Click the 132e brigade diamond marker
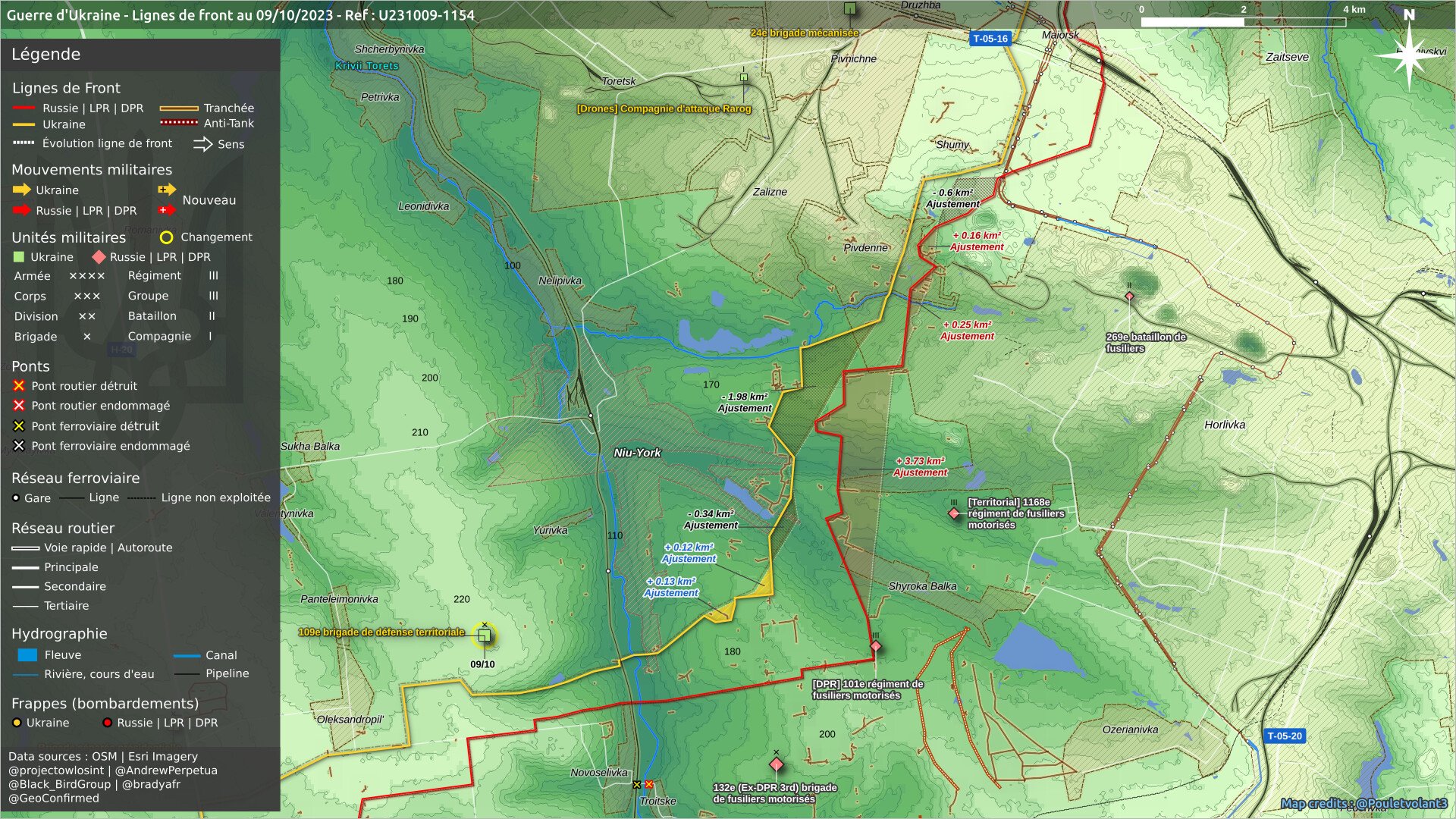Viewport: 1456px width, 819px height. click(776, 763)
